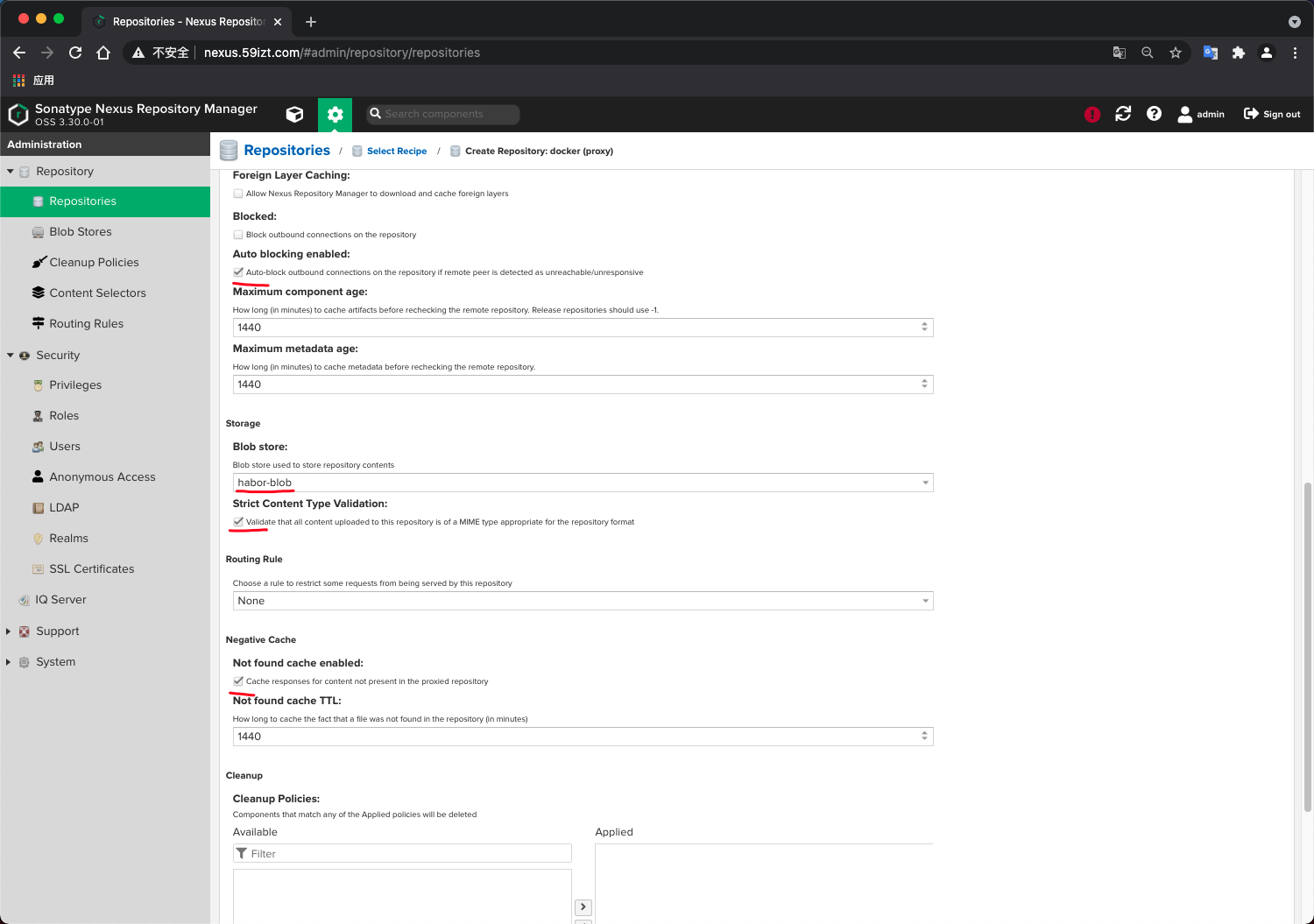The width and height of the screenshot is (1314, 924).
Task: Expand the System tree section
Action: 10,662
